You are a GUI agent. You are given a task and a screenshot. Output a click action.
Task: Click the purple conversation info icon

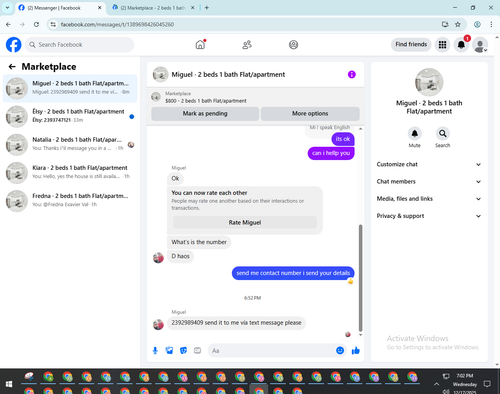coord(352,74)
